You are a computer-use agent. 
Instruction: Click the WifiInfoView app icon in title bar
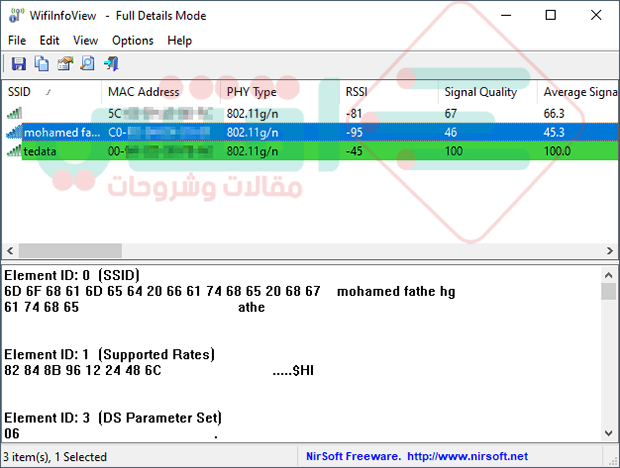point(16,15)
